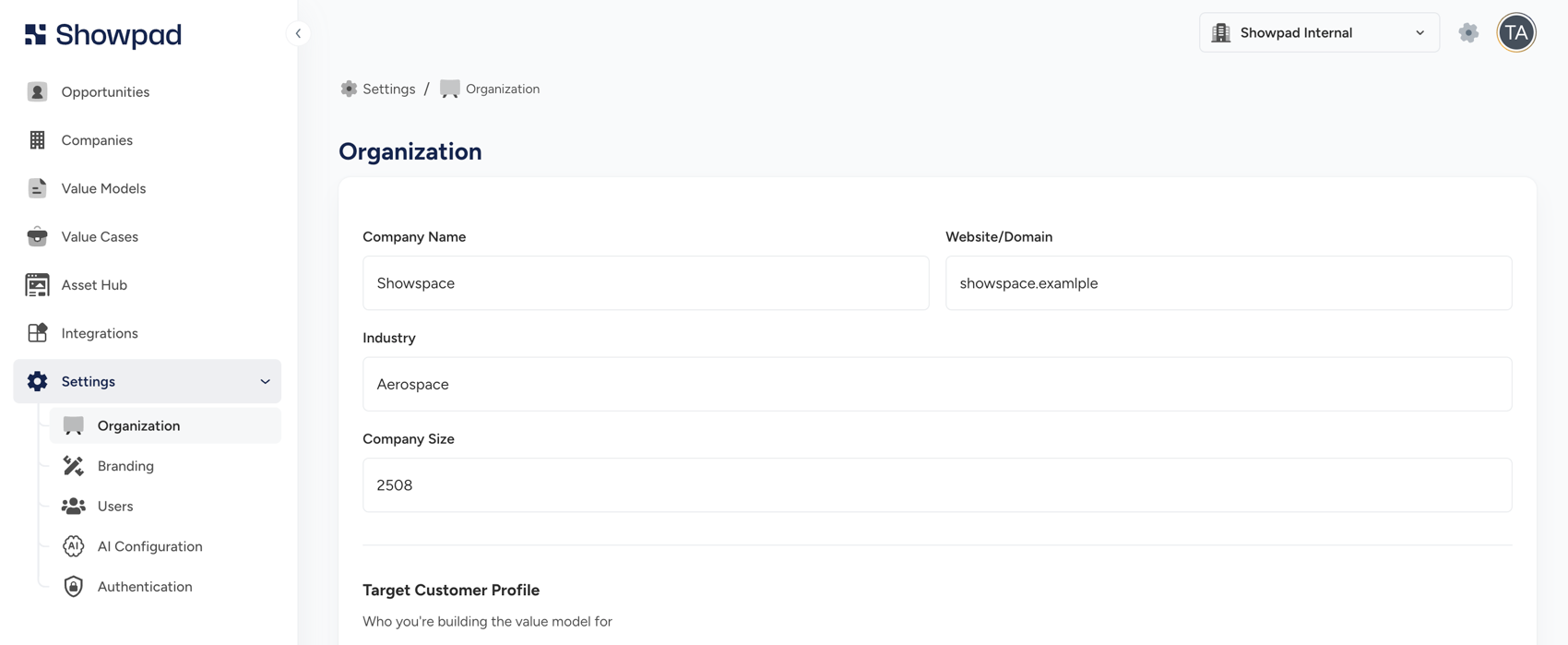The image size is (1568, 645).
Task: Click the Value Models document icon
Action: (37, 188)
